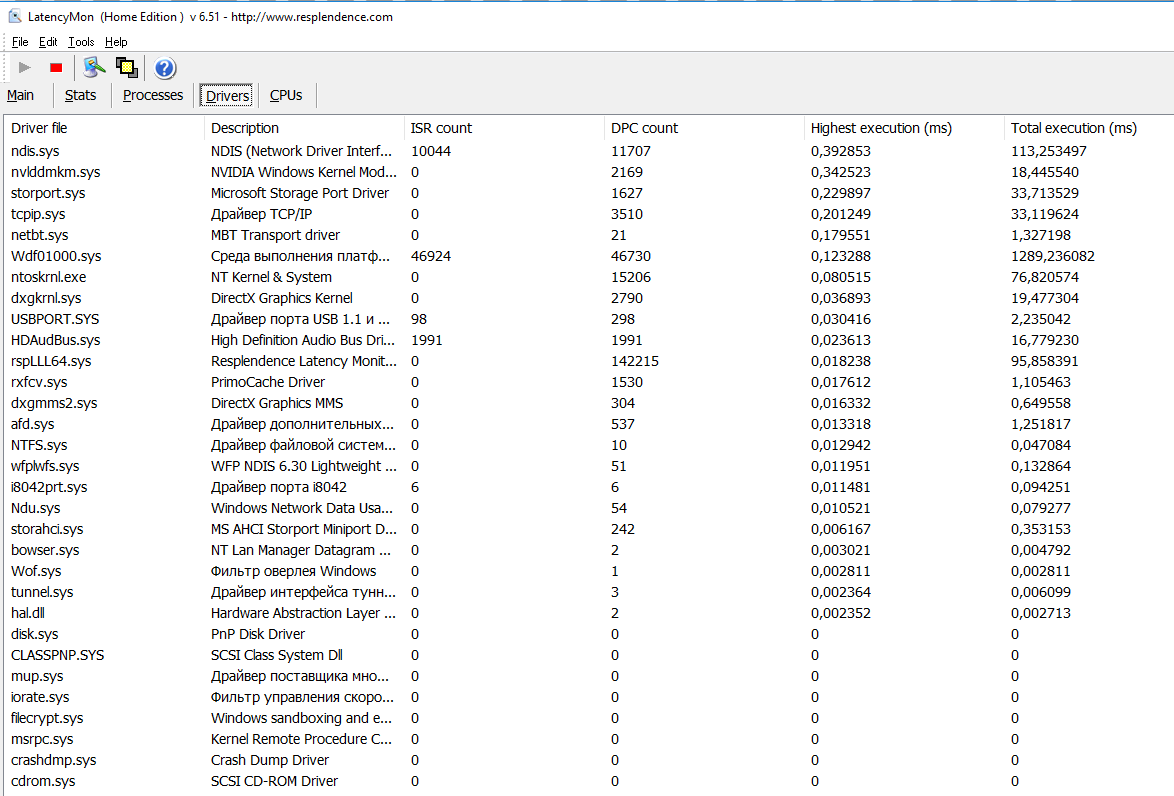
Task: Sort by the Driver file column header
Action: [x=103, y=128]
